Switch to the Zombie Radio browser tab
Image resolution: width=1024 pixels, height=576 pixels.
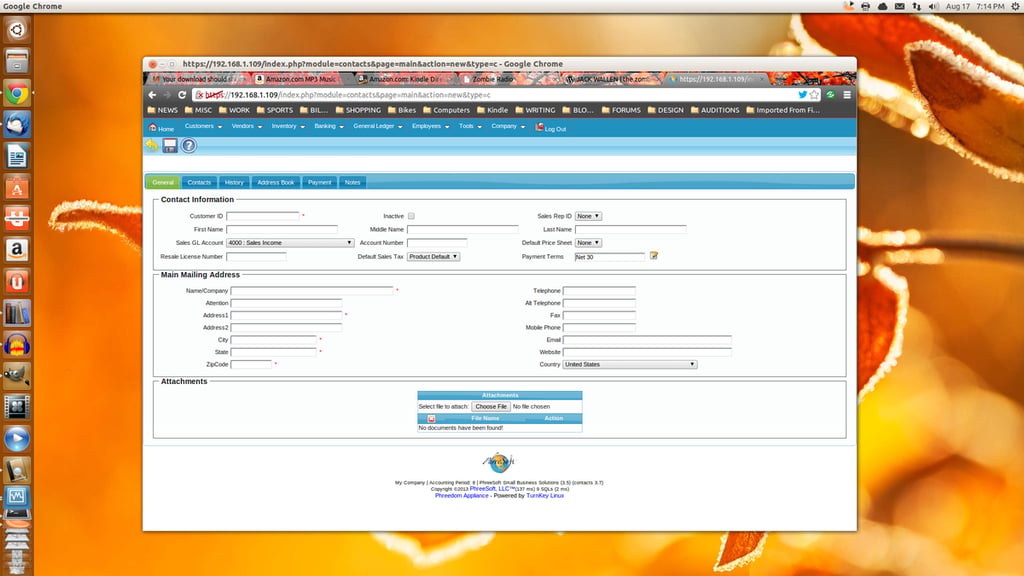(x=491, y=79)
